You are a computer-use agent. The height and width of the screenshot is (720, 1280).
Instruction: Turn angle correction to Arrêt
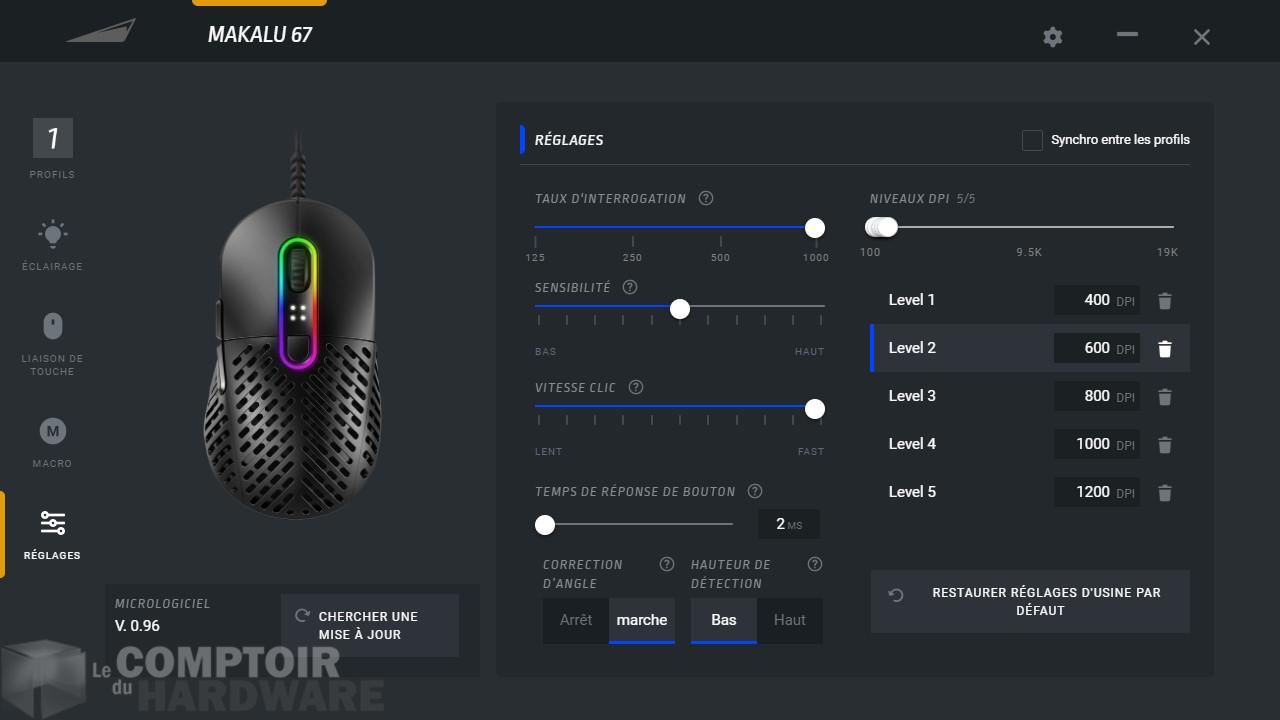(x=576, y=620)
